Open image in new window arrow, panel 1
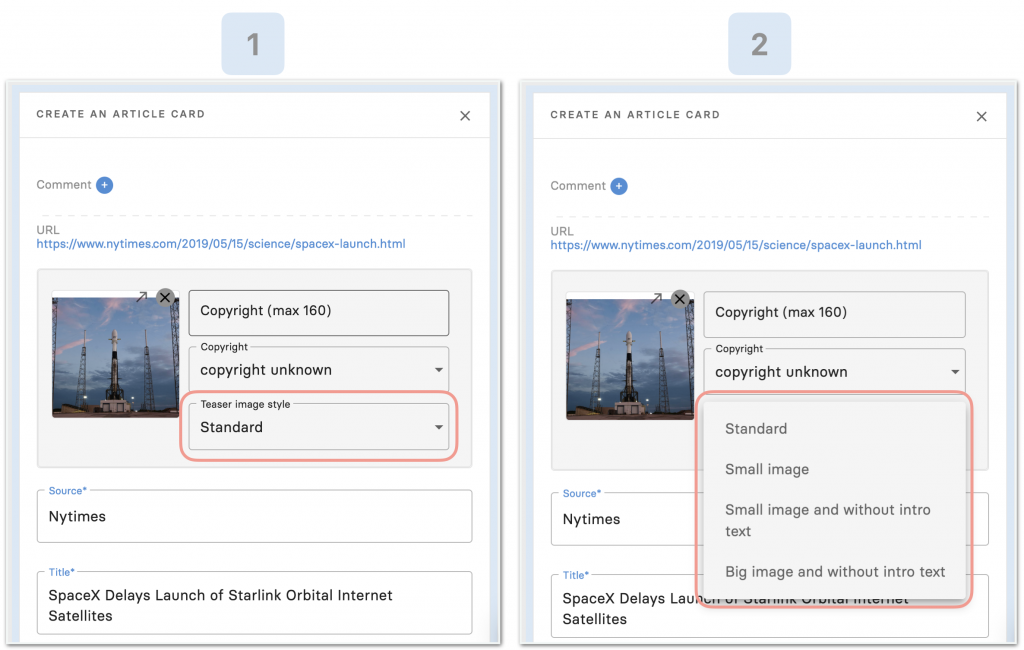 [x=141, y=297]
